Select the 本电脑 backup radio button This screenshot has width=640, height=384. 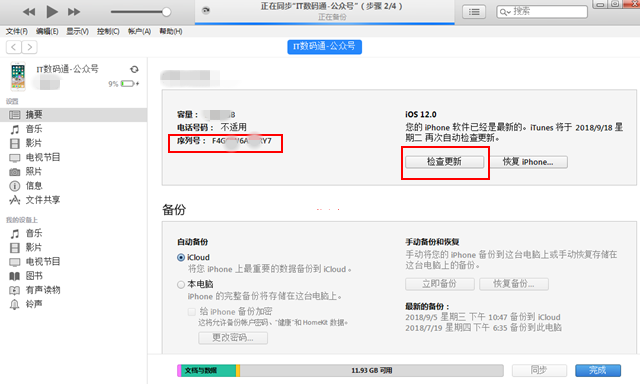pos(181,284)
